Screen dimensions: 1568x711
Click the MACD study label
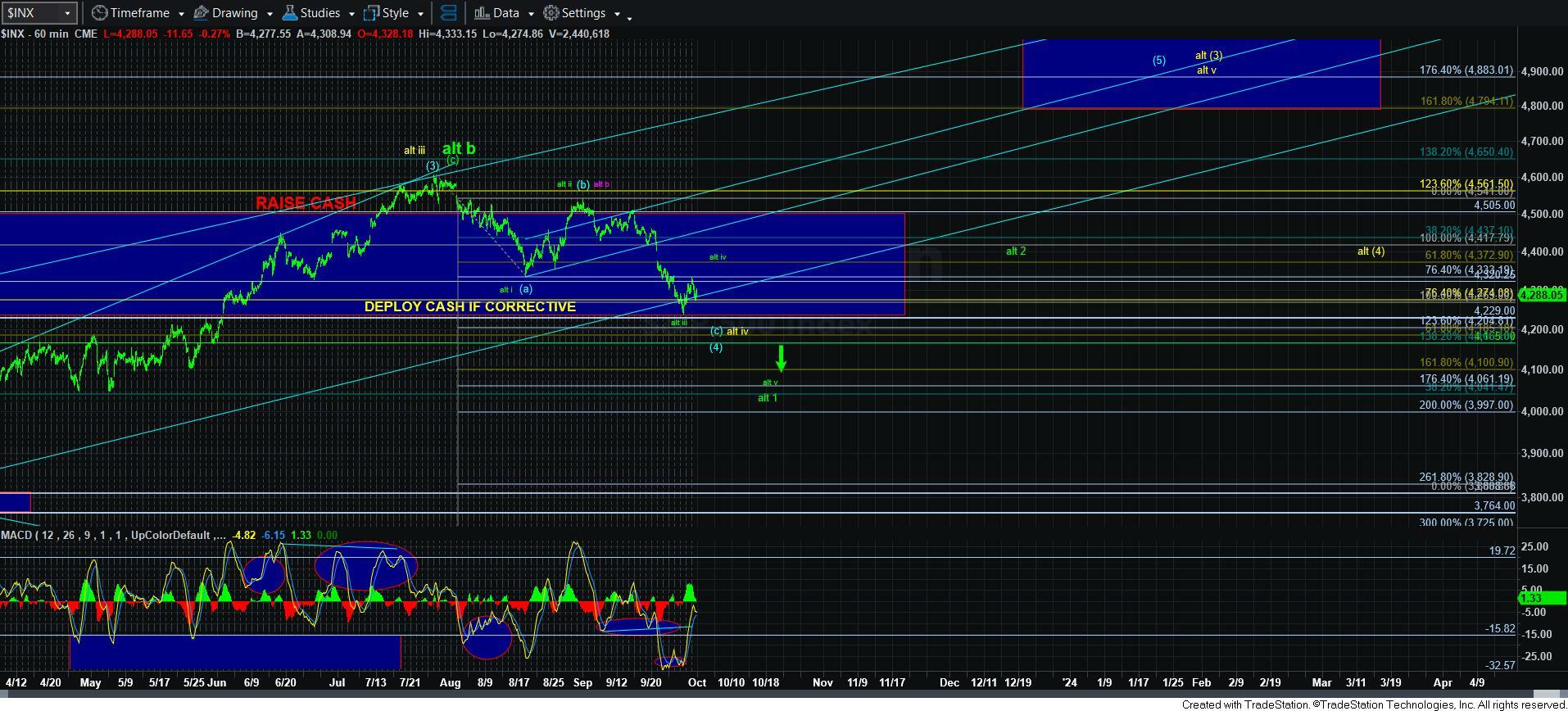click(113, 535)
